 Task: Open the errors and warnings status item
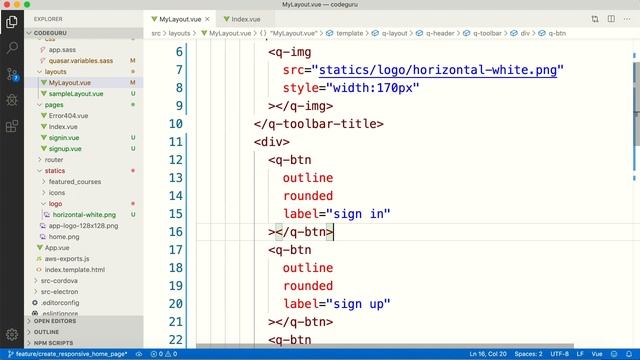tap(164, 354)
